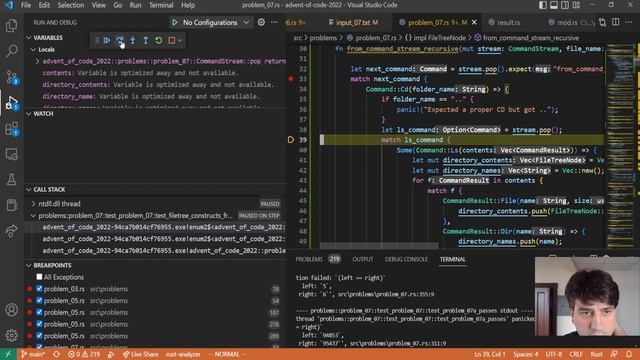Collapse the Watch section
Screen dimensions: 640x360
(x=29, y=113)
